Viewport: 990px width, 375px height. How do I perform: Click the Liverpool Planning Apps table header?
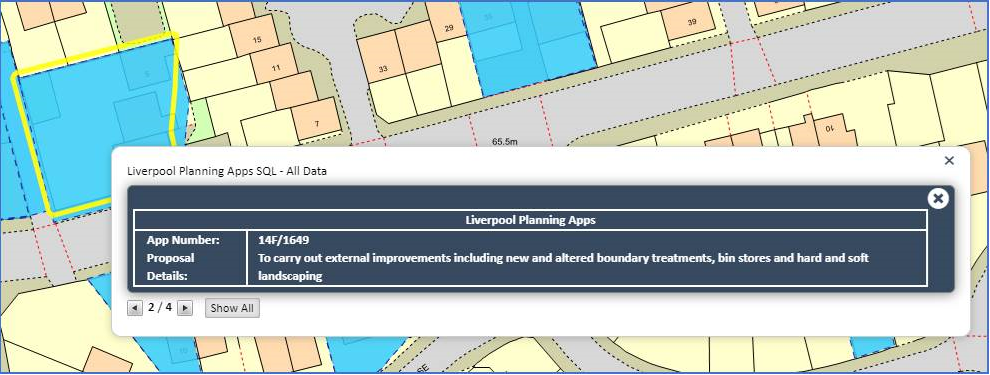pyautogui.click(x=530, y=220)
